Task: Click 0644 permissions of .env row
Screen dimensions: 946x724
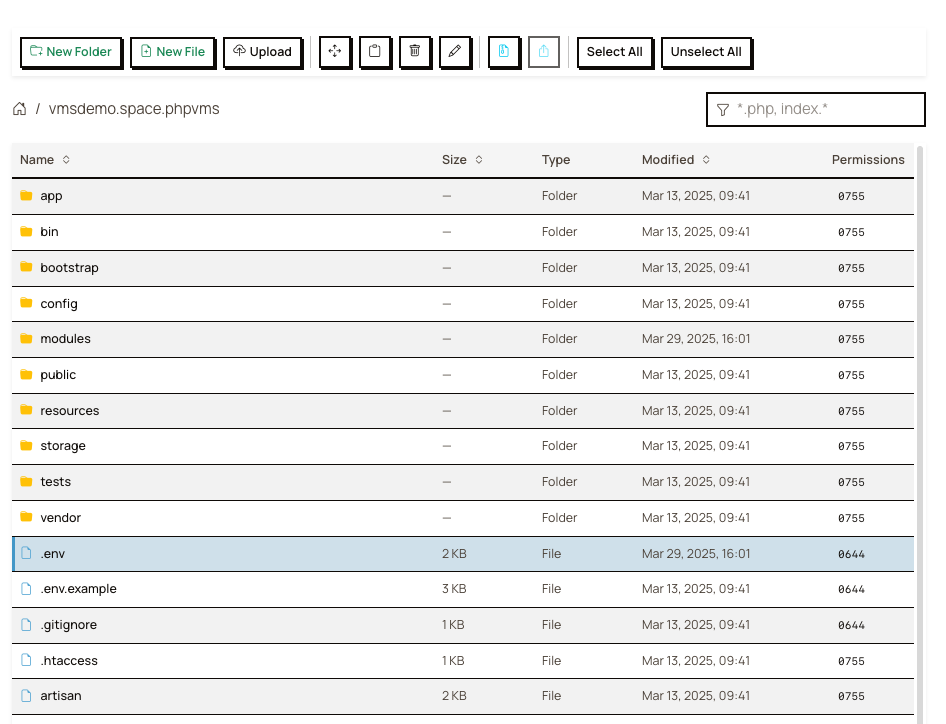Action: (x=851, y=554)
